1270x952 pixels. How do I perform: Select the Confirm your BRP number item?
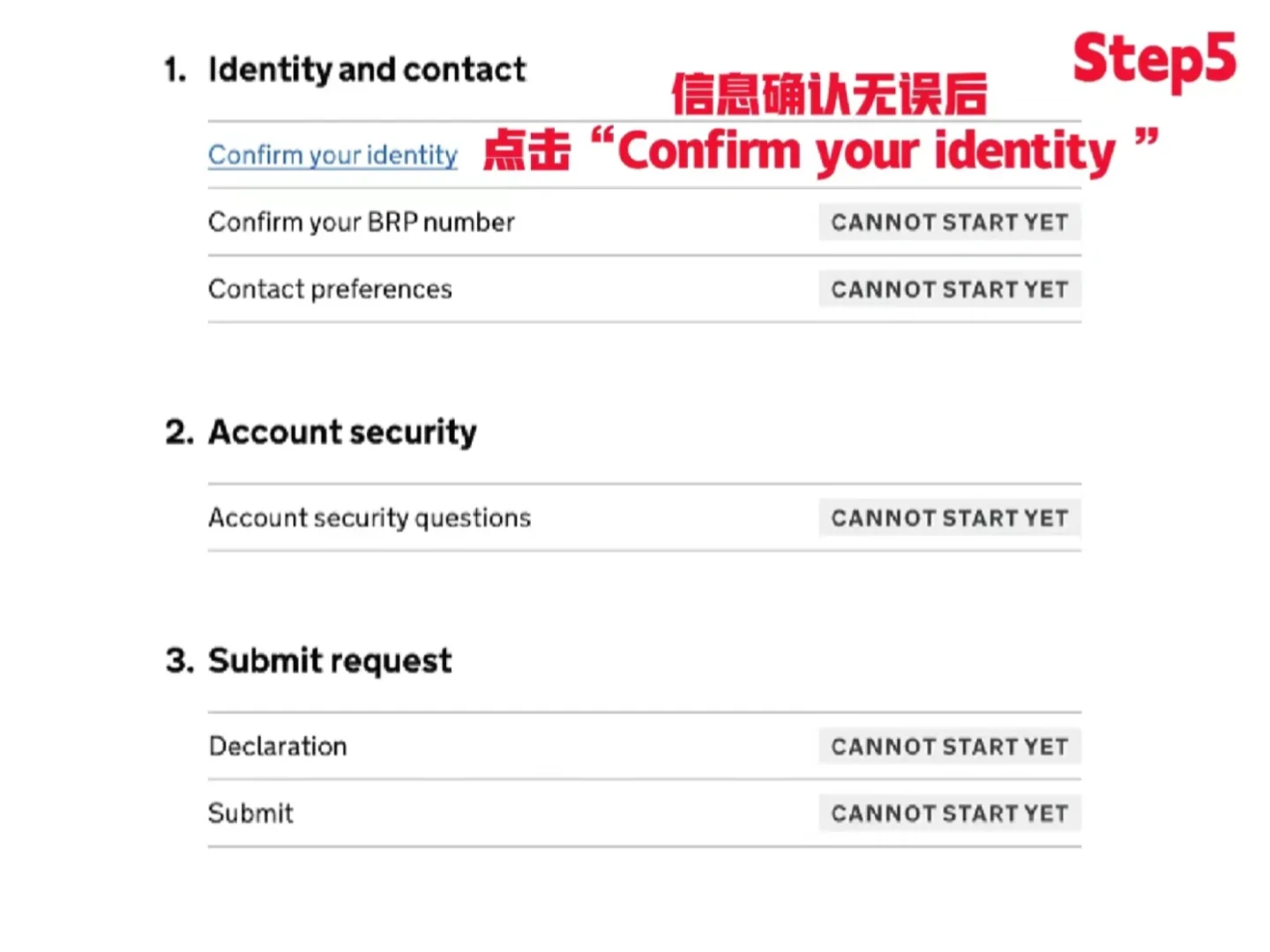click(361, 222)
